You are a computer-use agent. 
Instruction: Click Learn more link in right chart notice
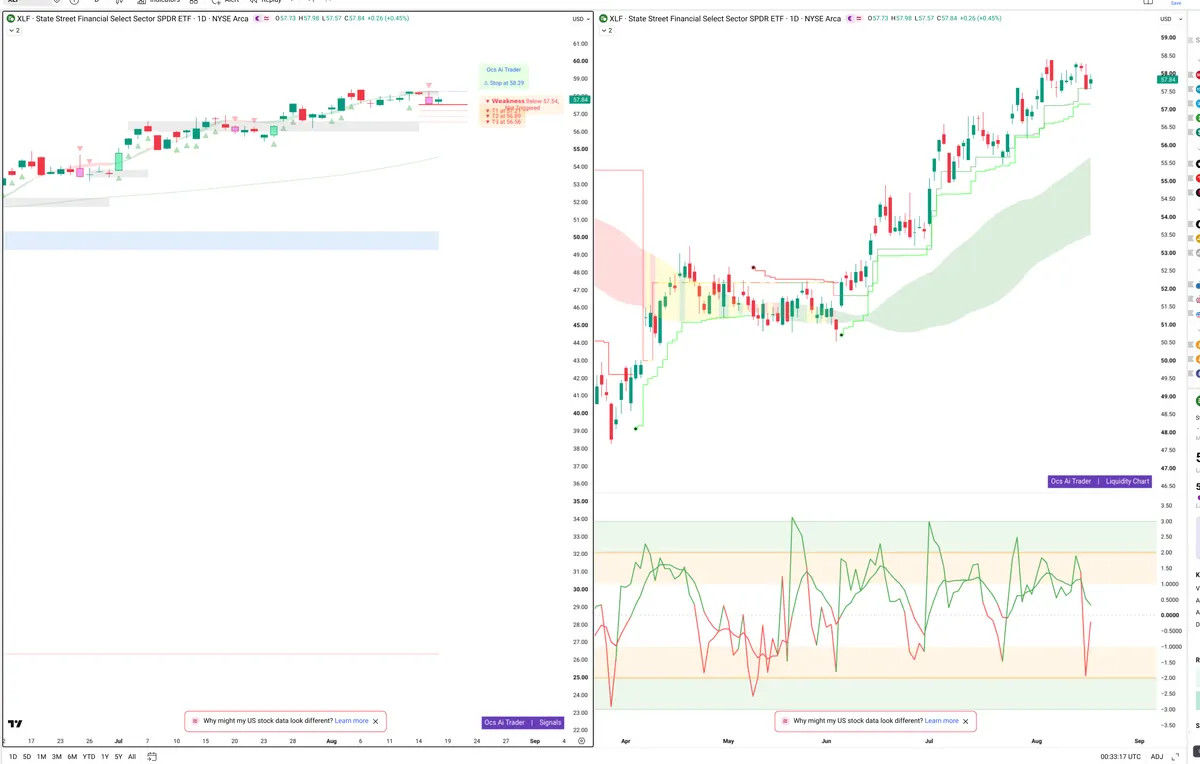coord(941,721)
